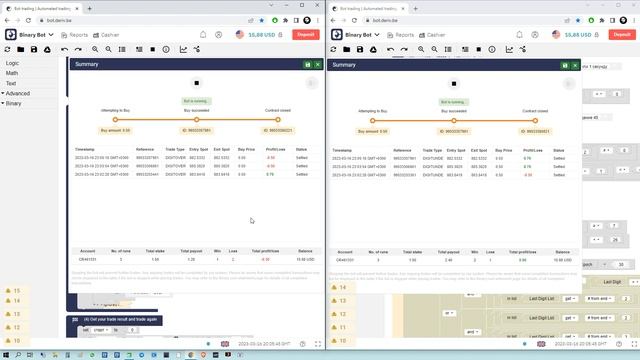Open Windows Start button on taskbar
Viewport: 640px width, 360px height.
pos(6,355)
